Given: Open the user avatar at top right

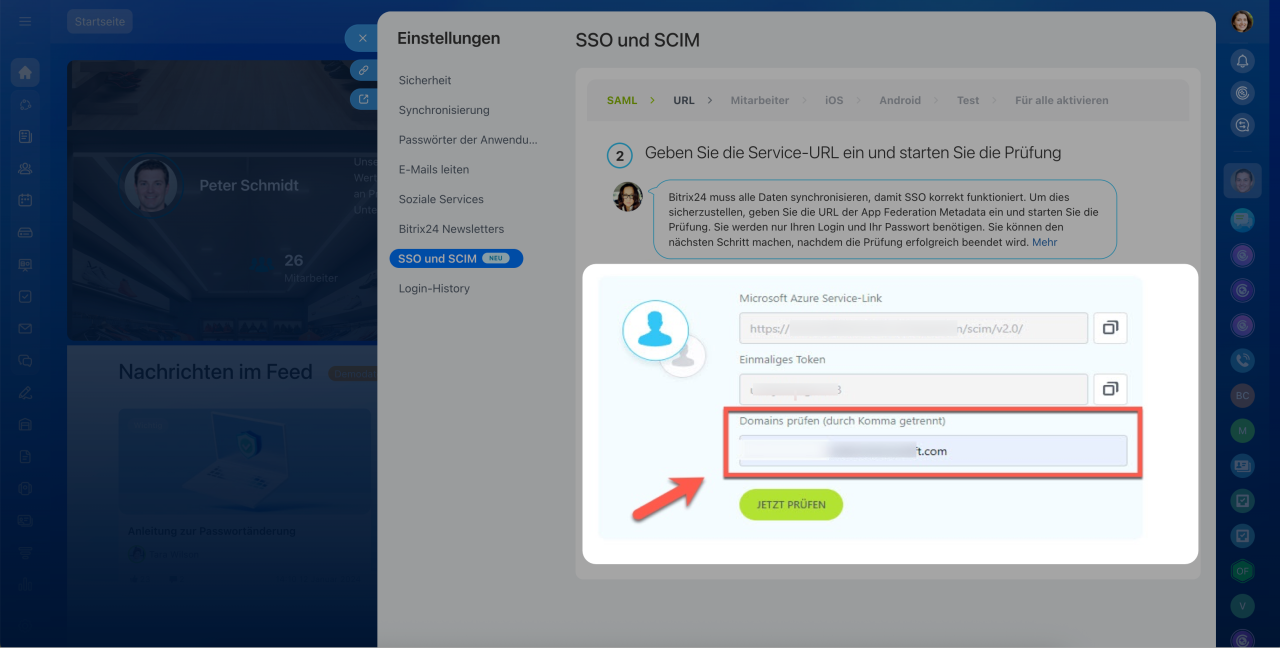Looking at the screenshot, I should tap(1242, 21).
